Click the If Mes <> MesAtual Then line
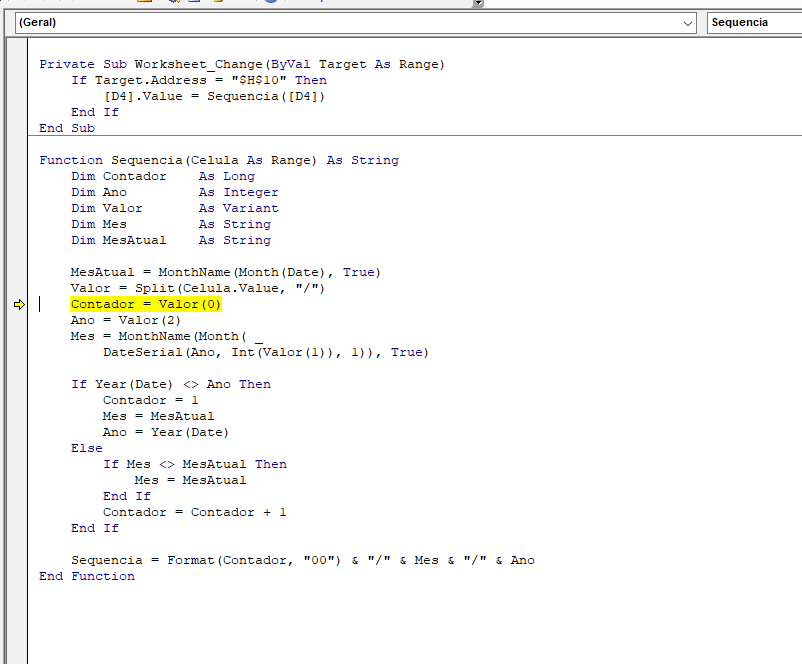The image size is (802, 664). click(x=195, y=464)
